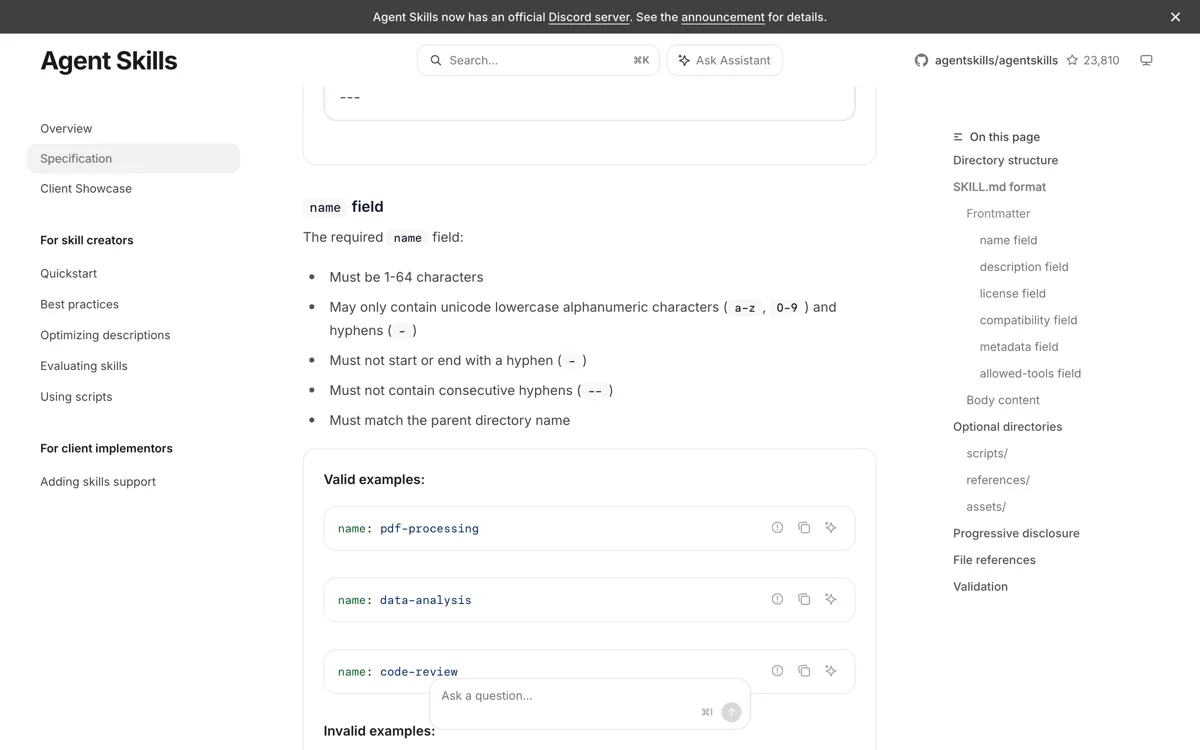Jump to Optional directories in page outline
Screen dimensions: 1200x750
pos(1007,427)
